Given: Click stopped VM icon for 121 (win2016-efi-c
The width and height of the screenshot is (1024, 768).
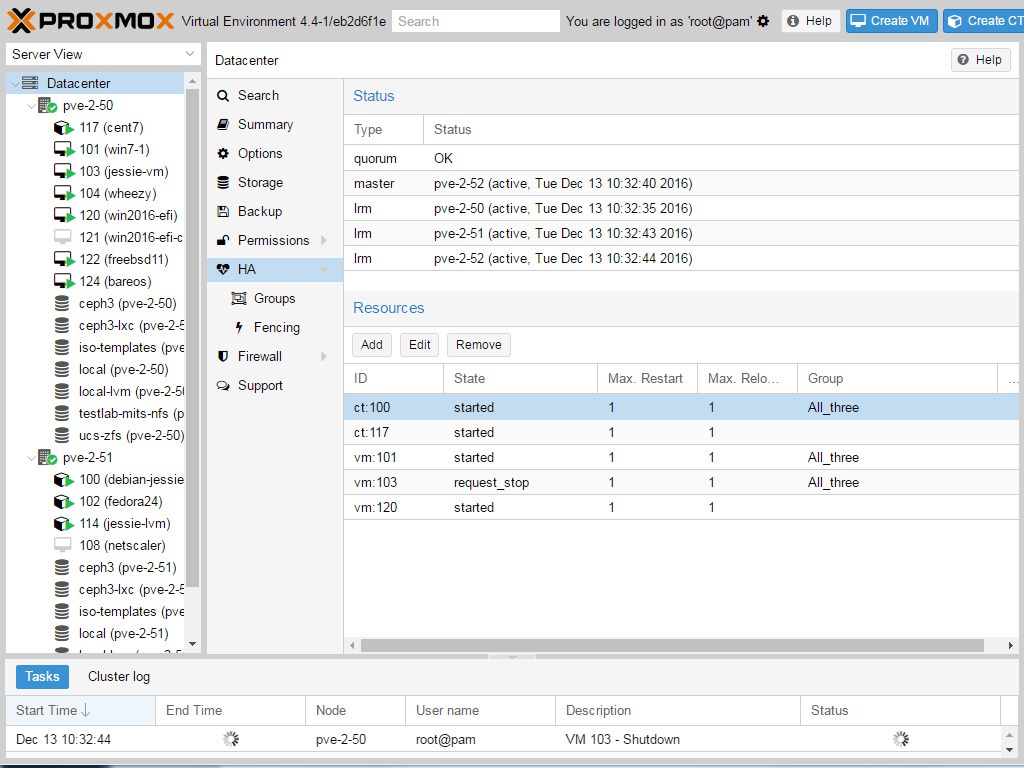Looking at the screenshot, I should (x=62, y=237).
